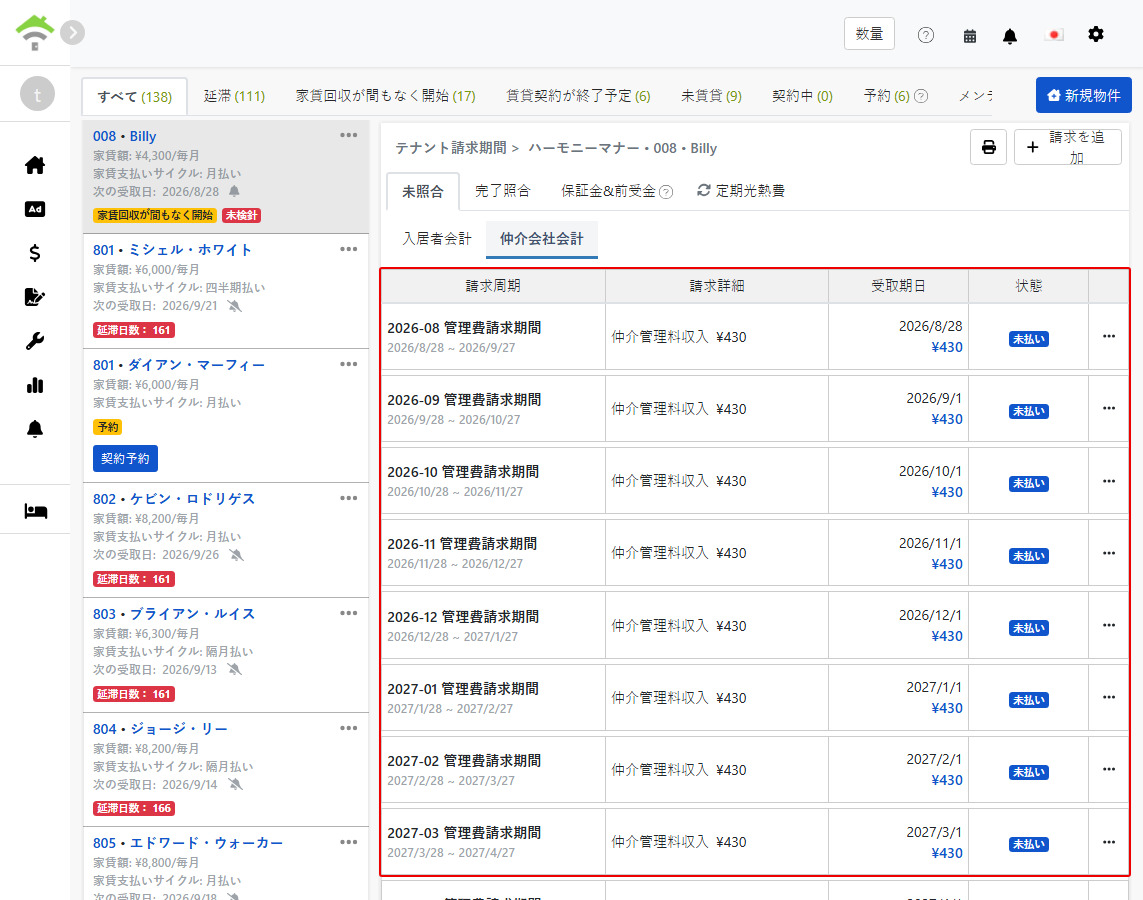Open menu for 801 ミシェル・ホワイト card

(348, 249)
